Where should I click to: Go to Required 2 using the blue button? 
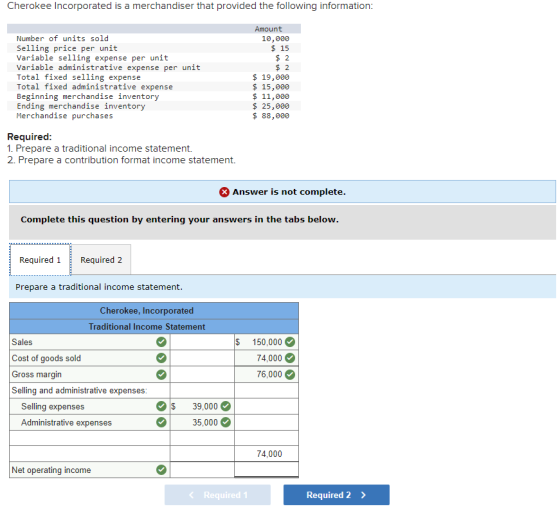point(336,495)
